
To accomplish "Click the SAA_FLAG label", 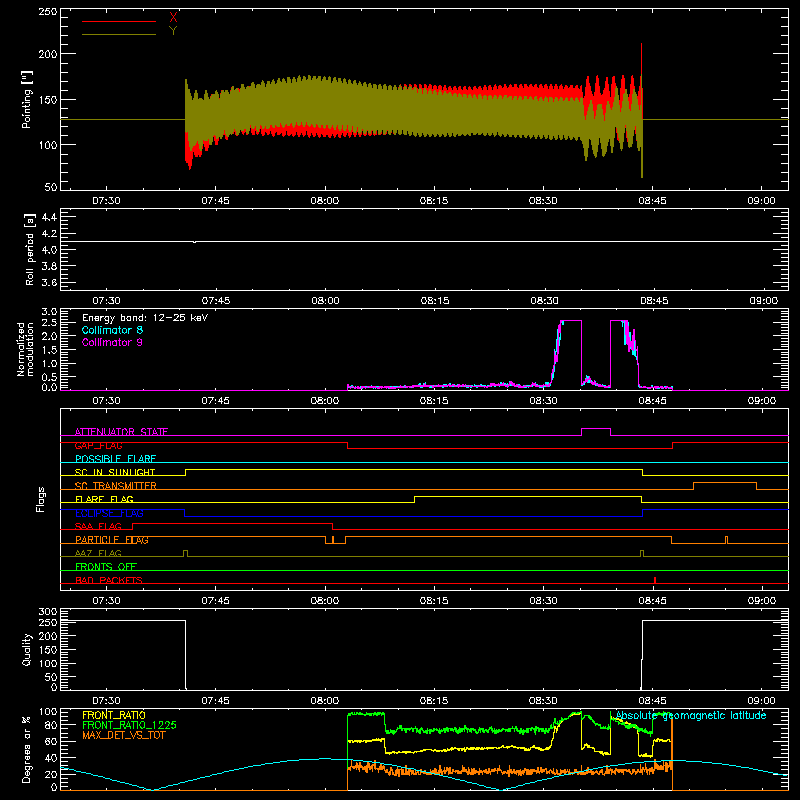I will 98,526.
